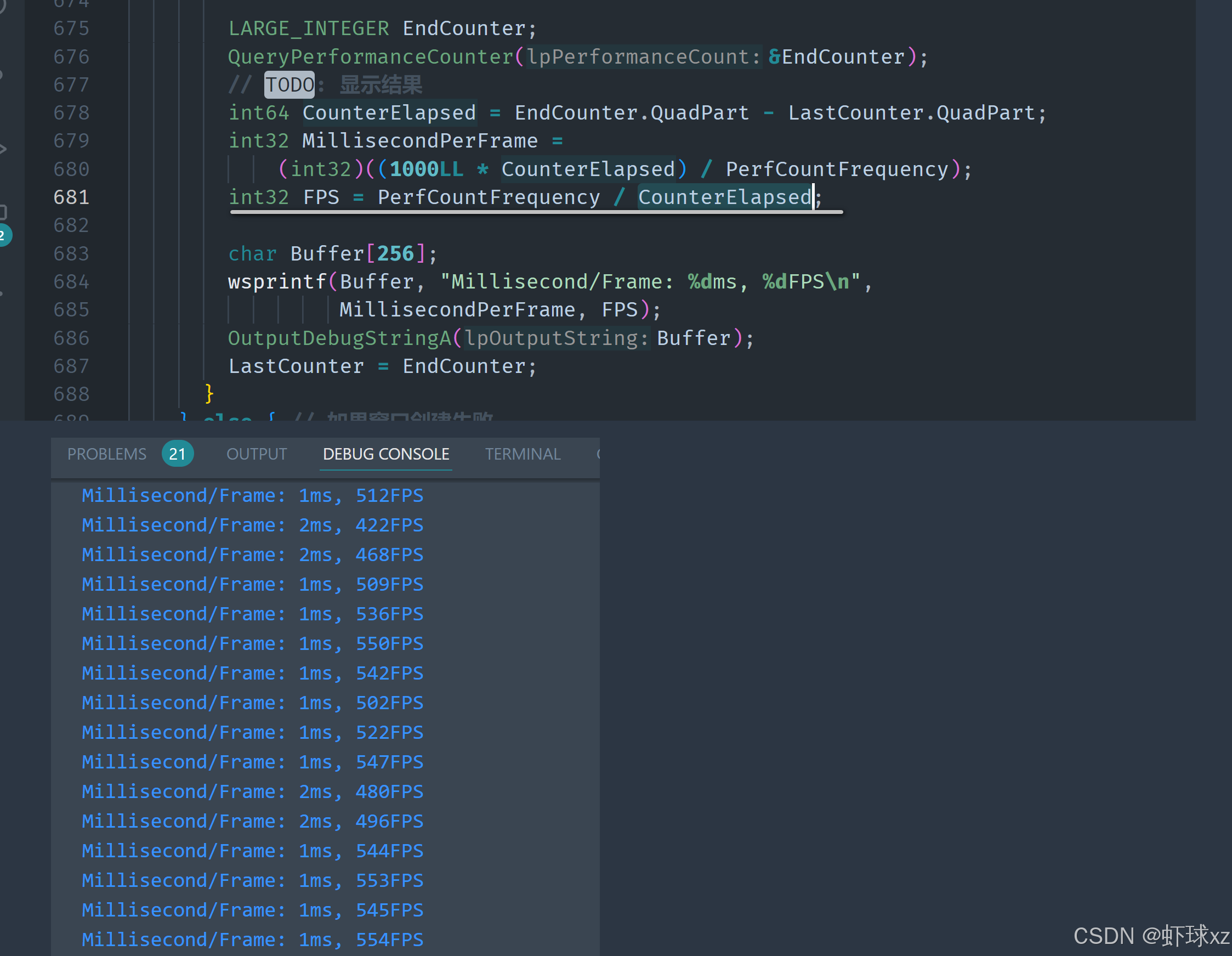Click line number 681 in the gutter

[x=72, y=197]
